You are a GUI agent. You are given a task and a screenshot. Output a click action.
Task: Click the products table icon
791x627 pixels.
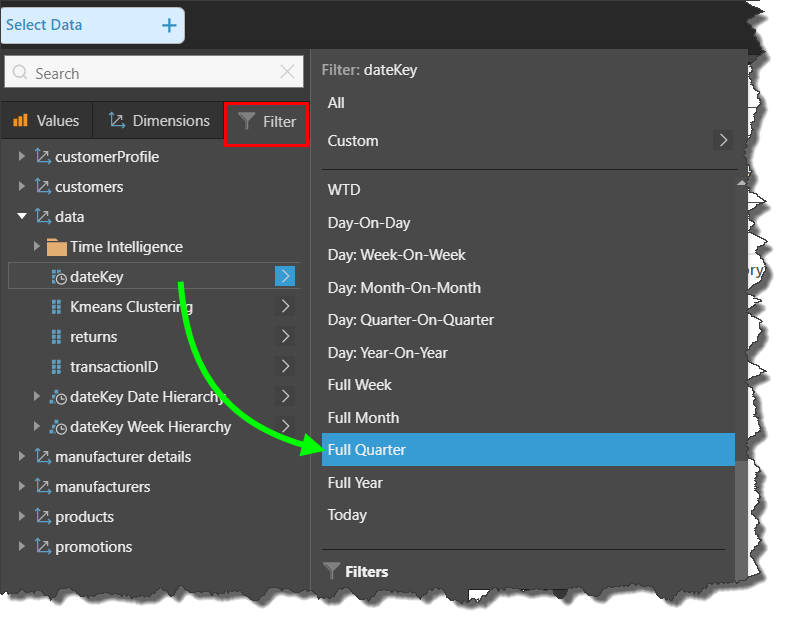pos(42,517)
